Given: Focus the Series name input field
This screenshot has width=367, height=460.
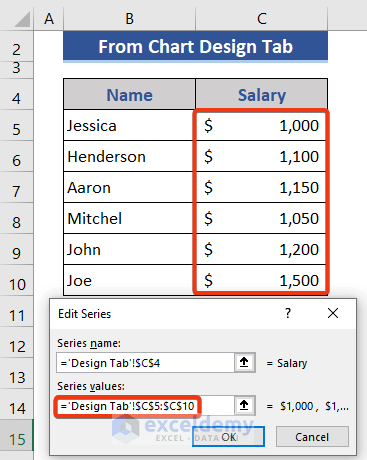Looking at the screenshot, I should (146, 363).
